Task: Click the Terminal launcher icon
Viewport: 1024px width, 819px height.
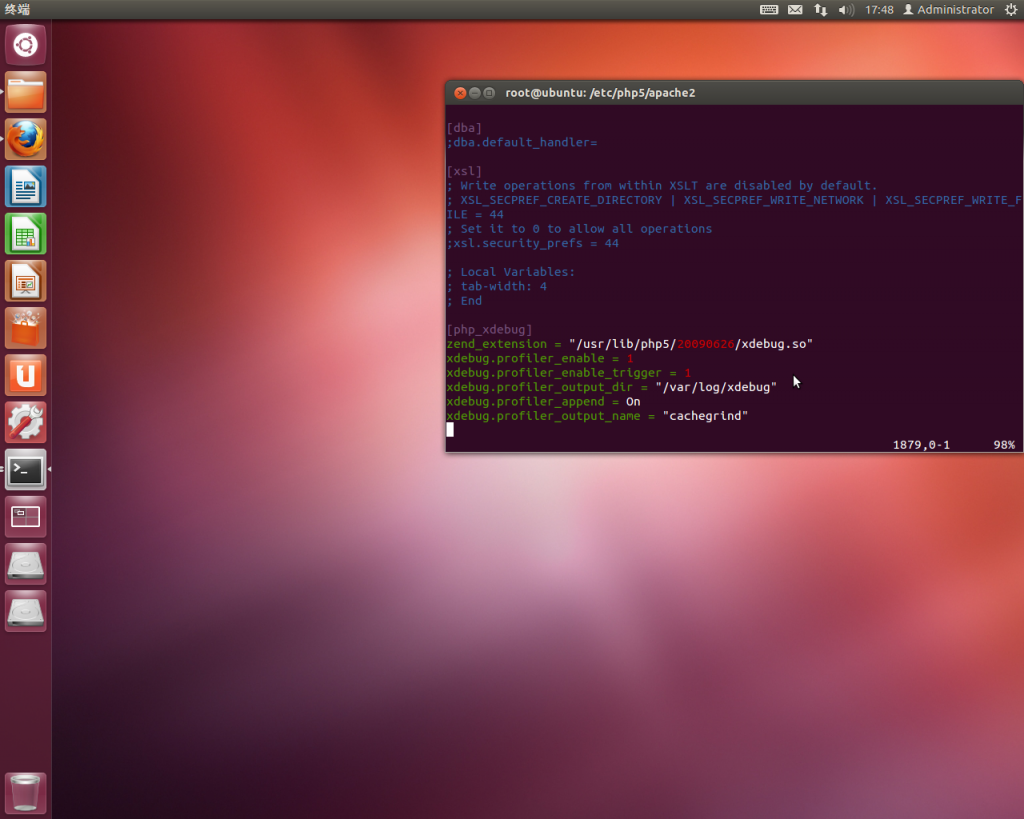Action: (25, 469)
